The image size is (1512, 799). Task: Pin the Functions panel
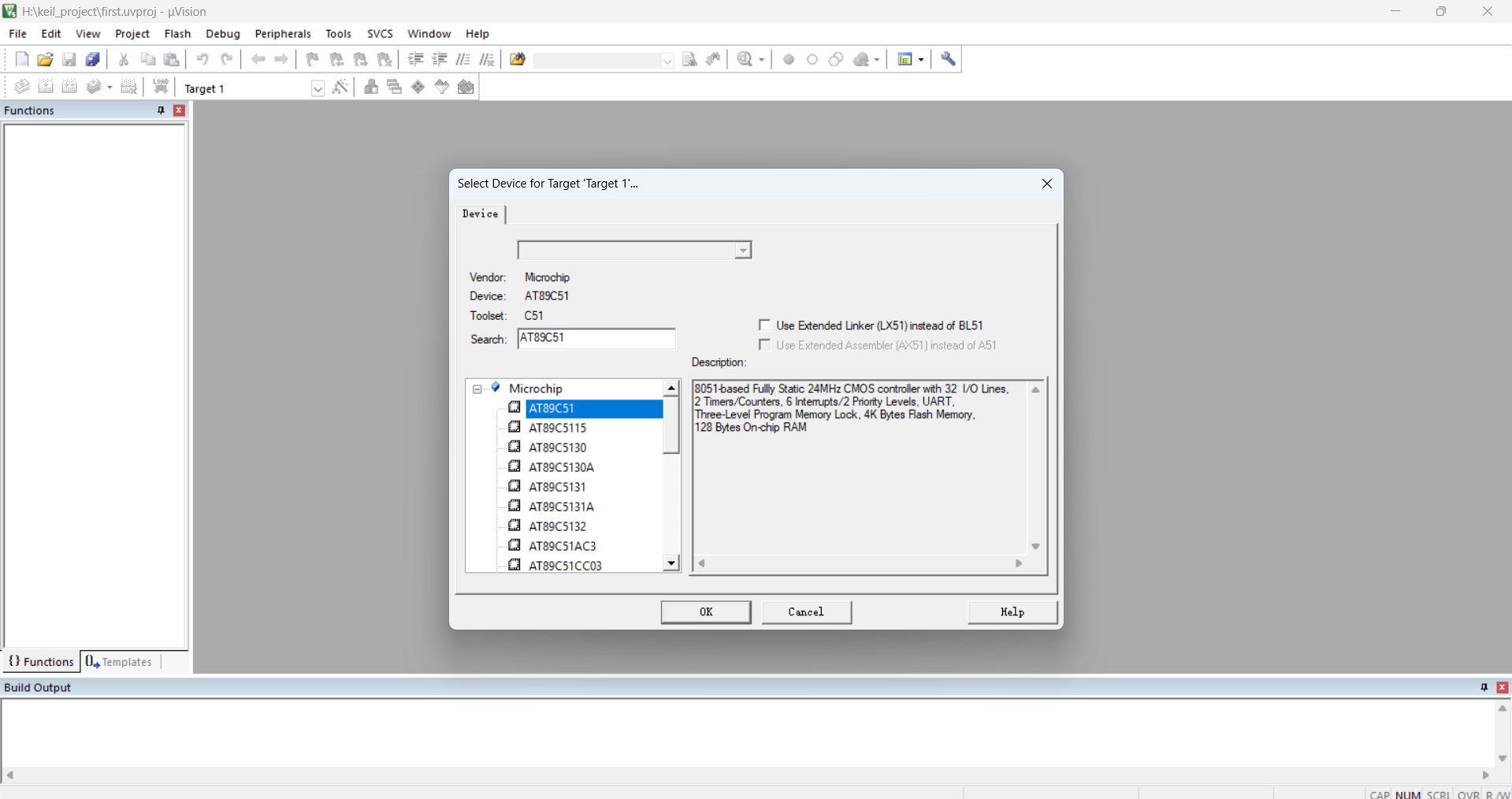(x=161, y=110)
